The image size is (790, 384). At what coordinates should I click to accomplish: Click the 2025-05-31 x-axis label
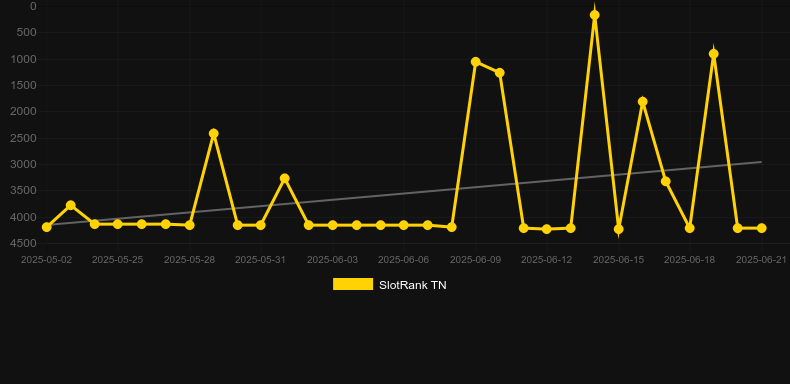pos(260,260)
